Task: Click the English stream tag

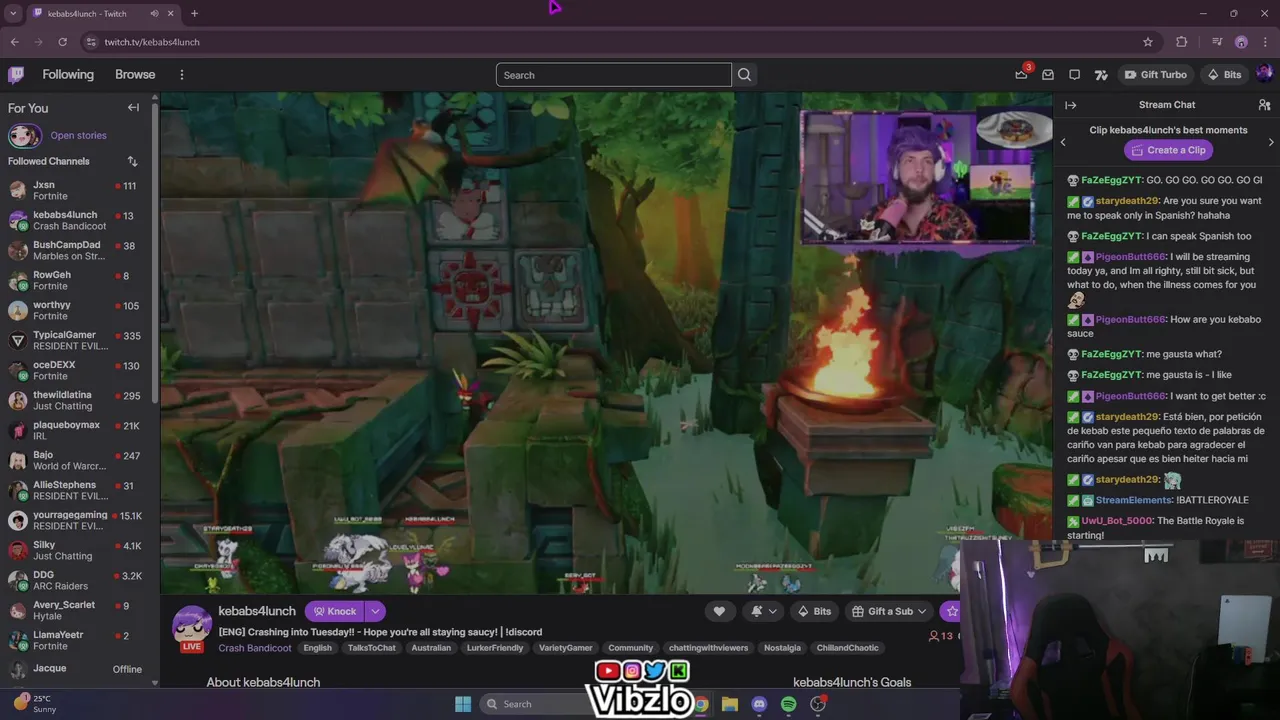Action: (x=318, y=648)
